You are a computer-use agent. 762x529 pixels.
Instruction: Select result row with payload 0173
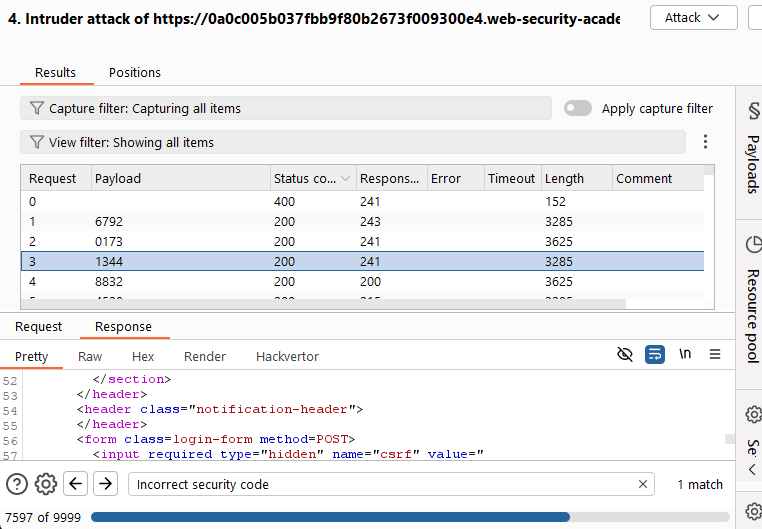(x=363, y=241)
